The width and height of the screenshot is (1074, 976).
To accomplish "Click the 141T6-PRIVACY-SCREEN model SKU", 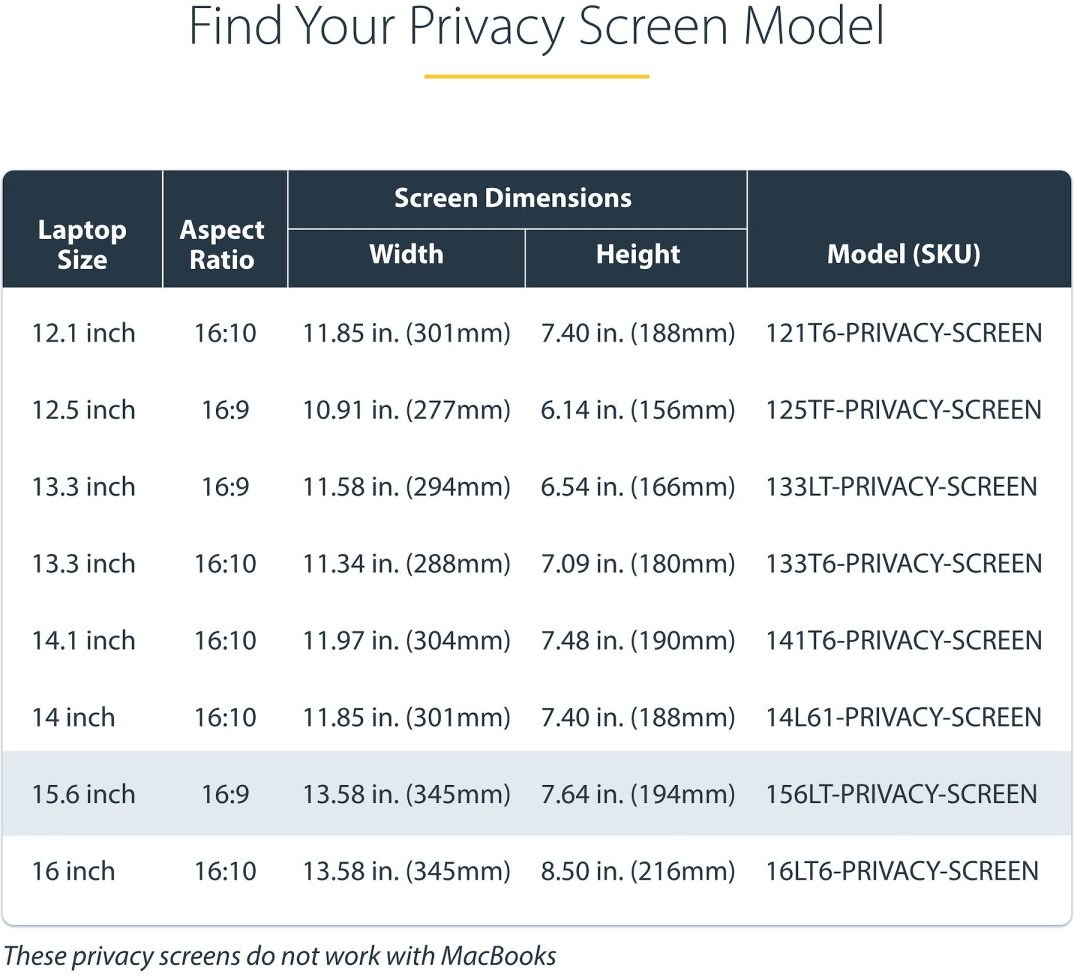I will pyautogui.click(x=903, y=641).
